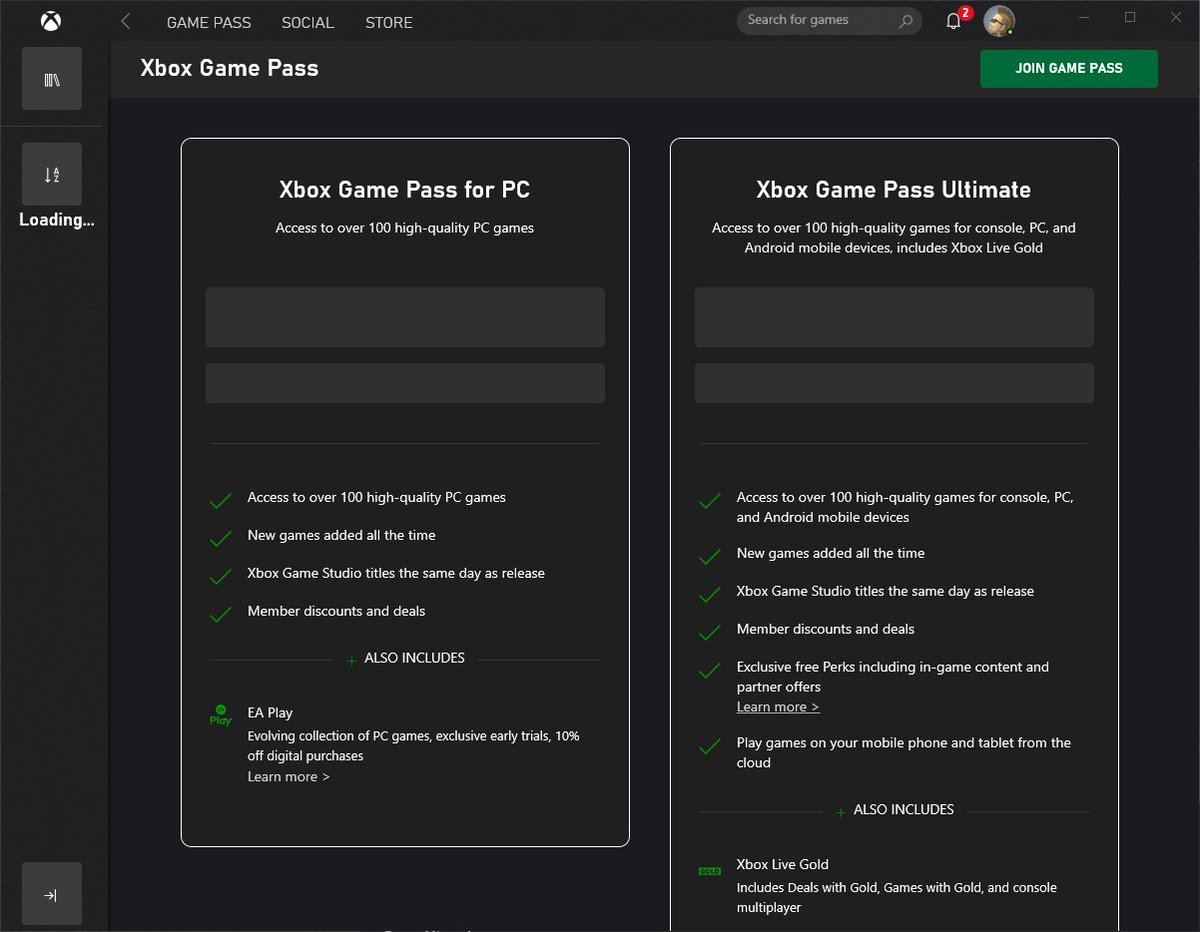Image resolution: width=1200 pixels, height=932 pixels.
Task: Open the sort A-Z sidebar icon
Action: pyautogui.click(x=52, y=174)
